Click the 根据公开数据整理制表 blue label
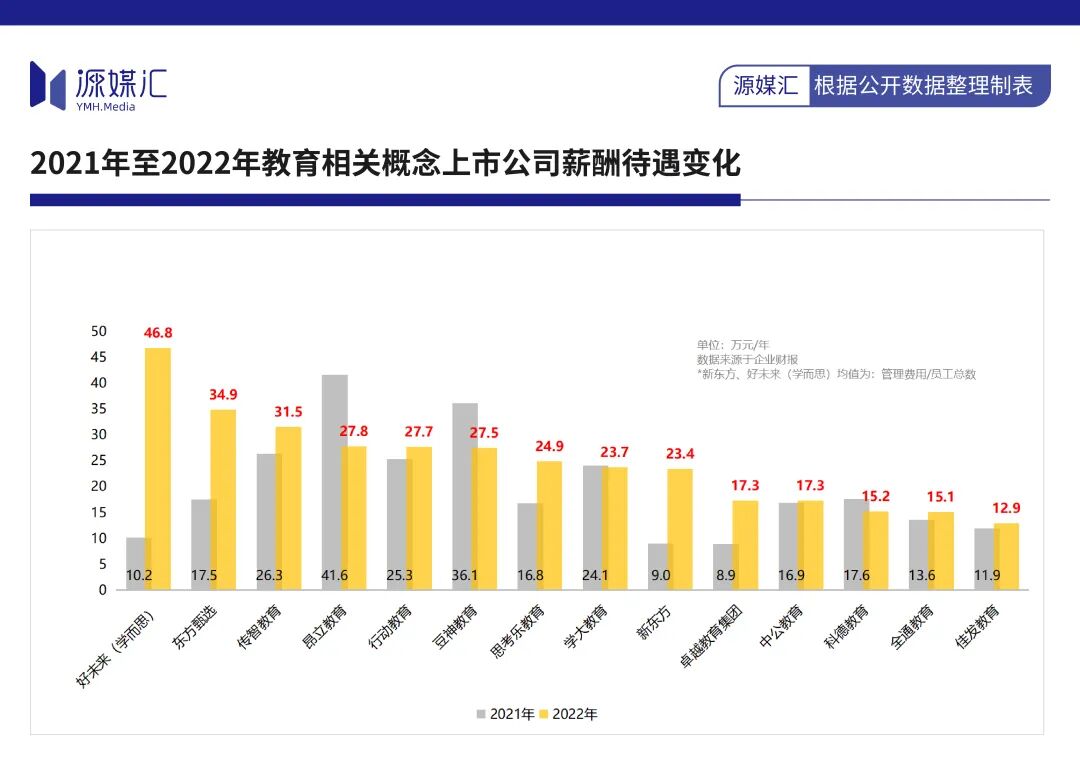Image resolution: width=1080 pixels, height=764 pixels. click(x=922, y=86)
